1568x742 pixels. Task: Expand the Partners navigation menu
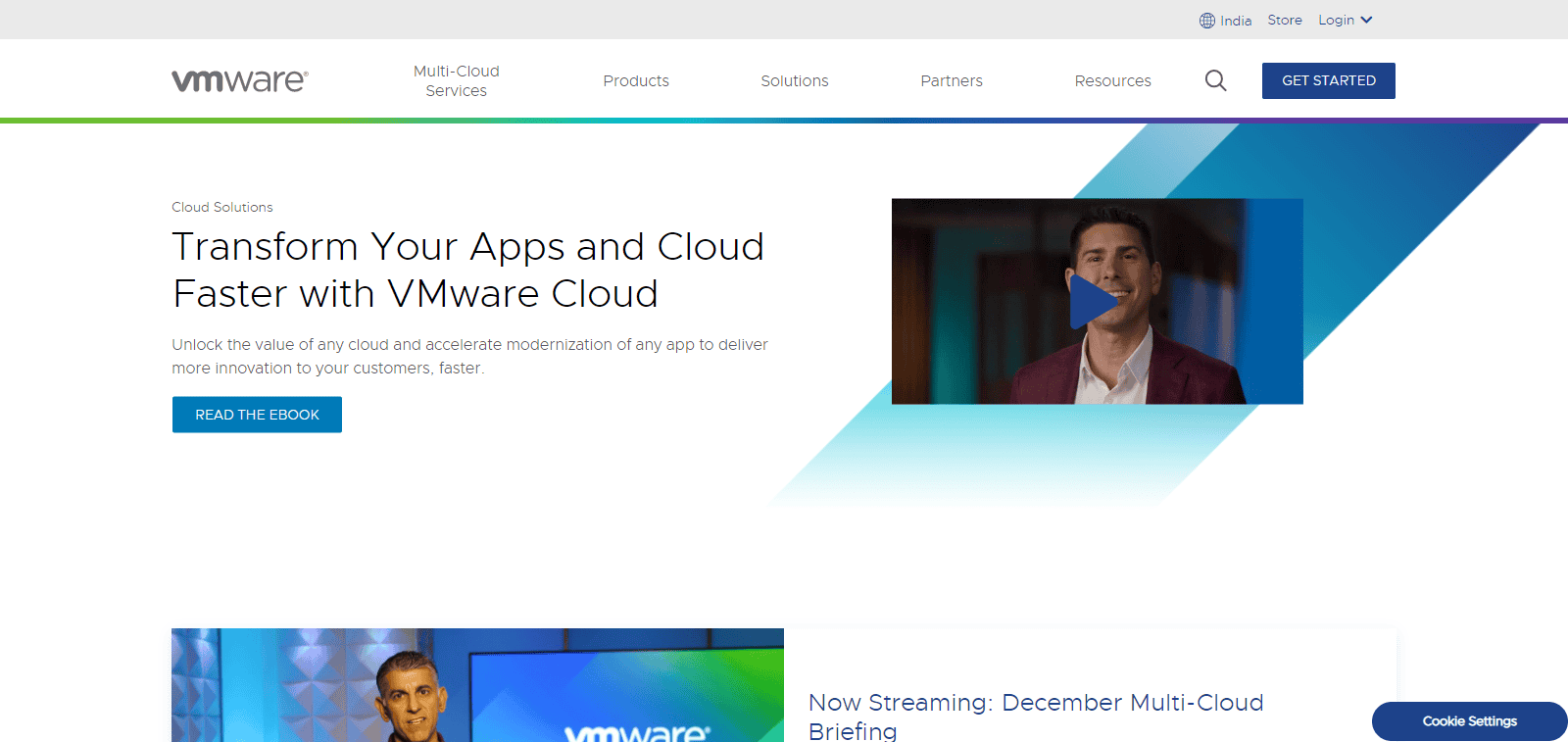951,80
